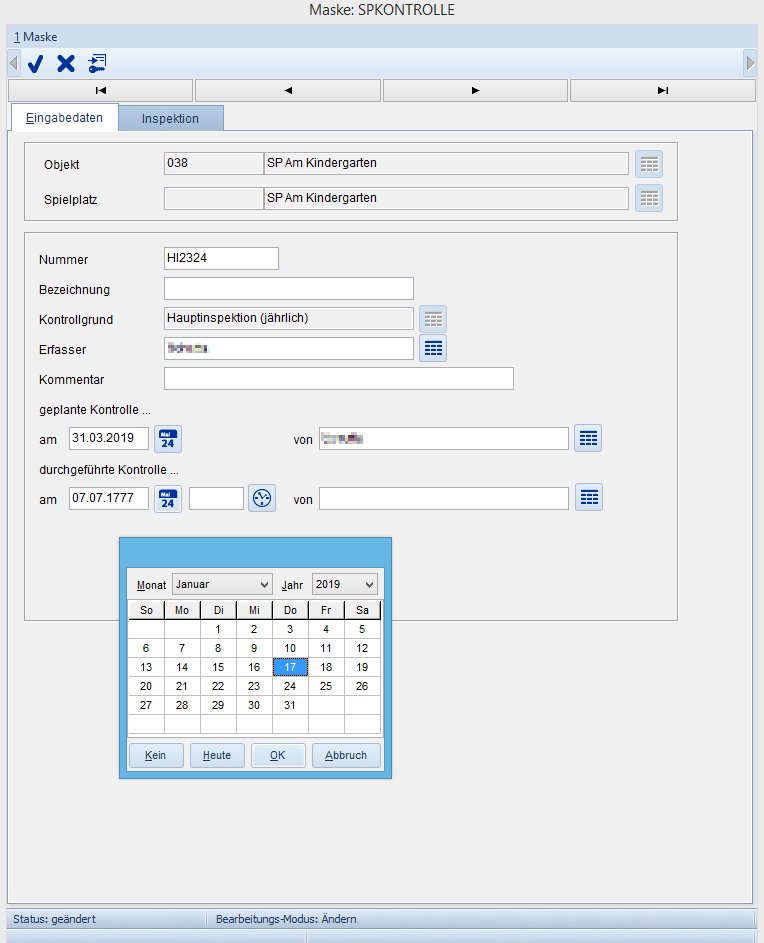
Task: Click the Kommentar text field
Action: click(339, 379)
